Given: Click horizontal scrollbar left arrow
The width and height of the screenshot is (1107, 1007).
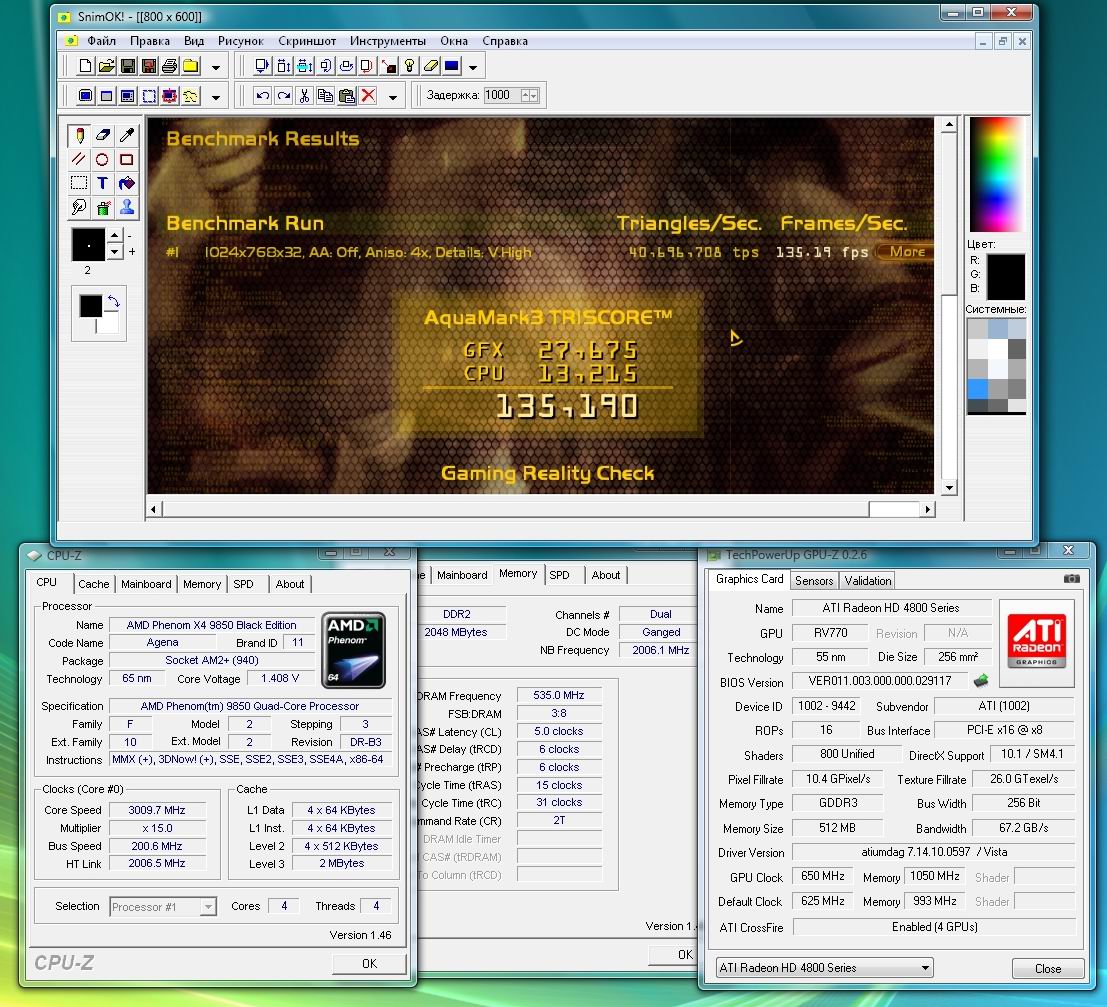Looking at the screenshot, I should pos(154,508).
